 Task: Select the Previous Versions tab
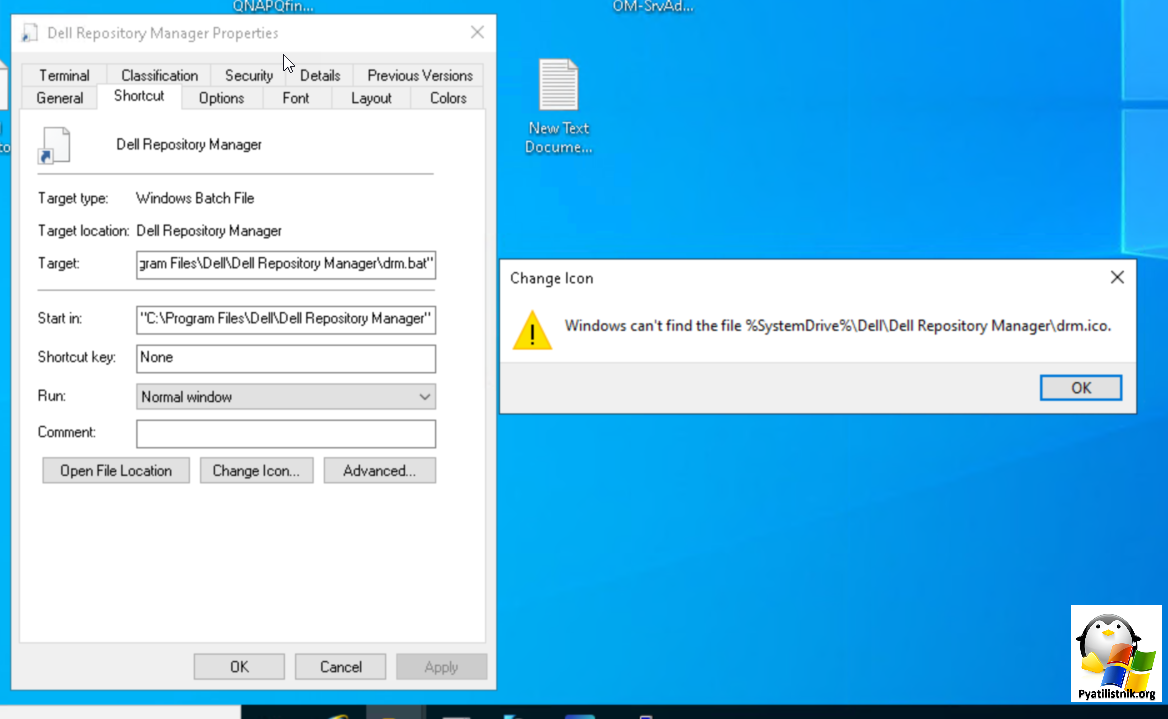coord(420,75)
